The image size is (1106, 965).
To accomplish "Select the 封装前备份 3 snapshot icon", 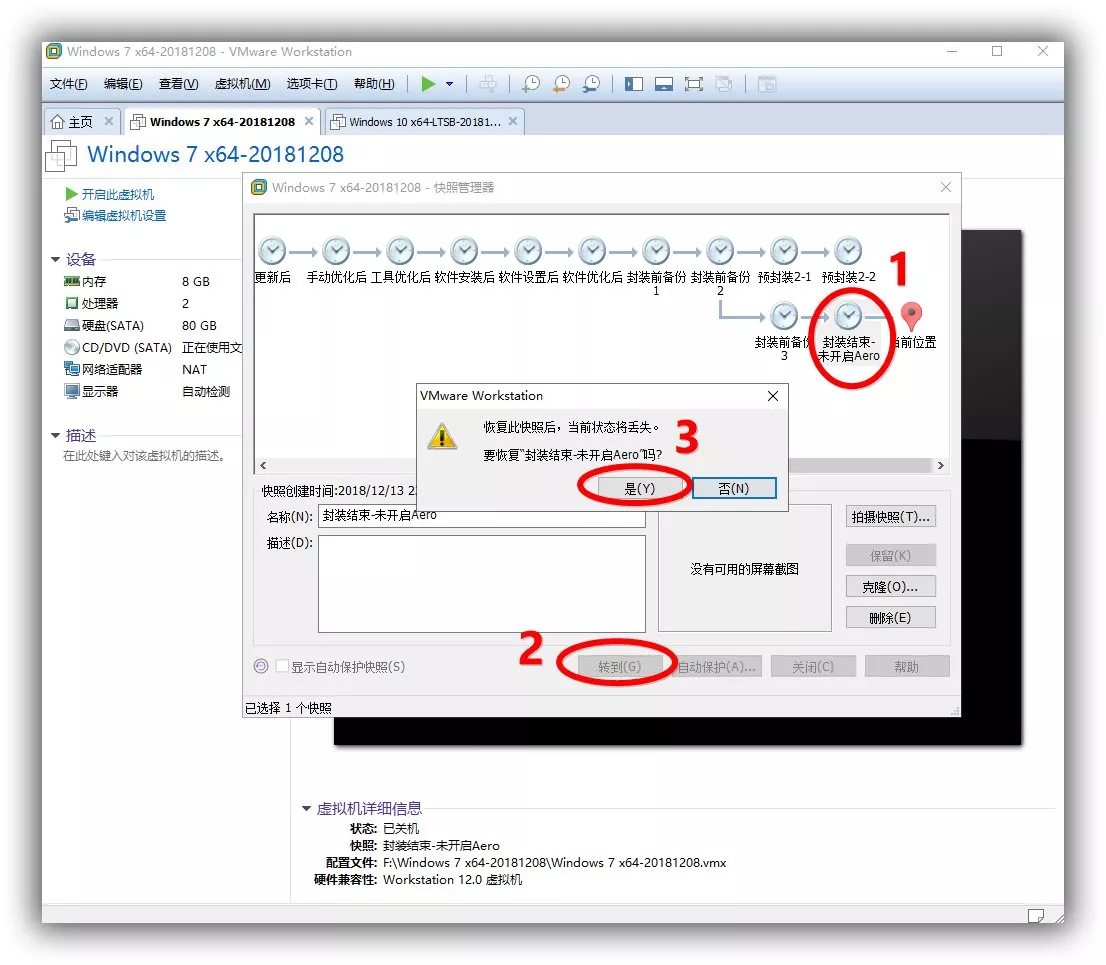I will pyautogui.click(x=784, y=316).
